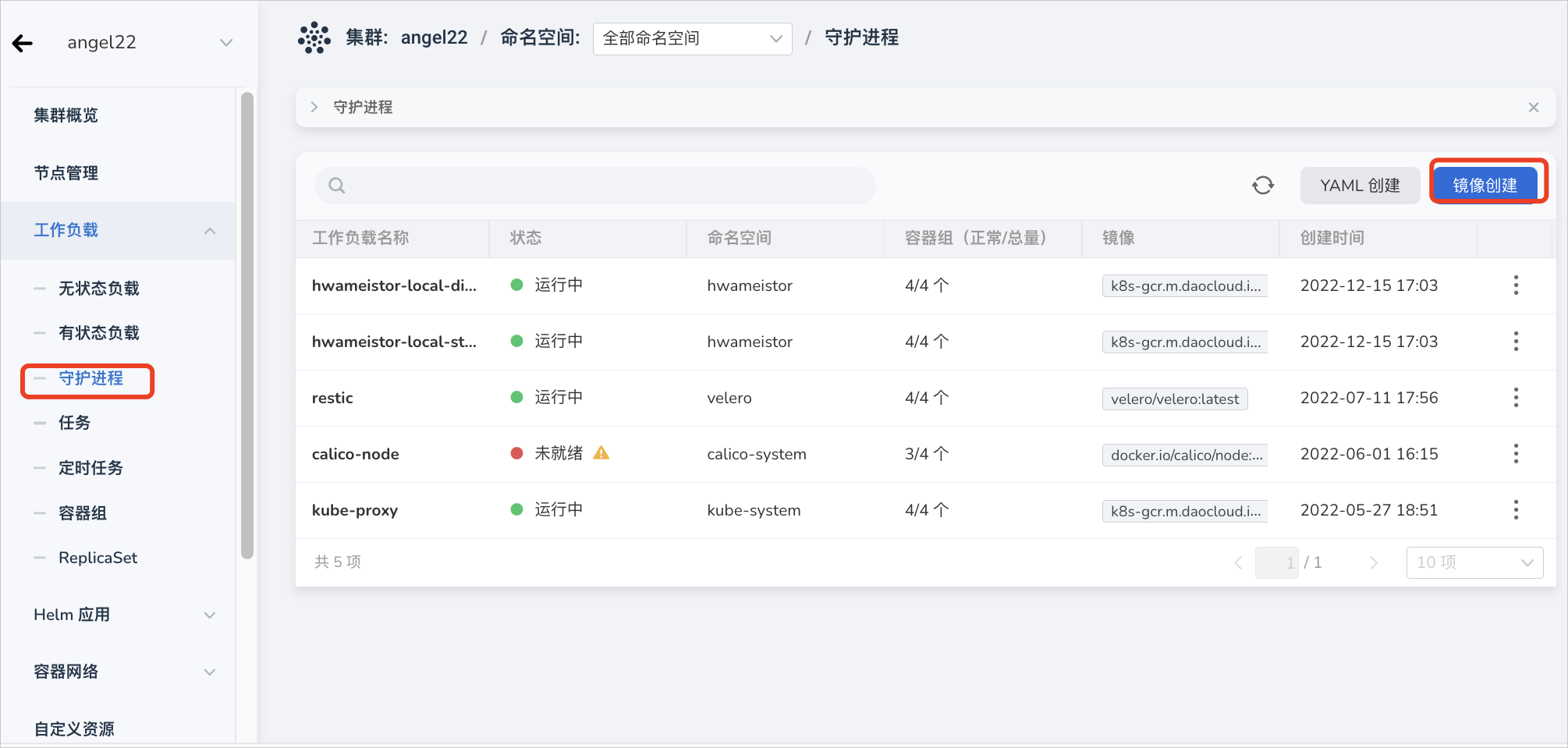
Task: Open actions menu for calico-node row
Action: tap(1516, 454)
